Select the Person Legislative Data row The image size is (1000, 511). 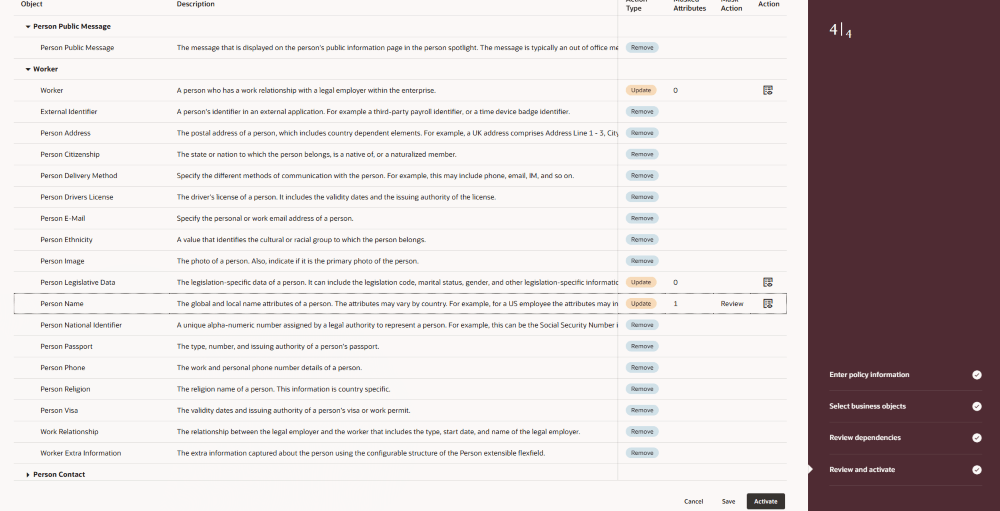pos(400,282)
